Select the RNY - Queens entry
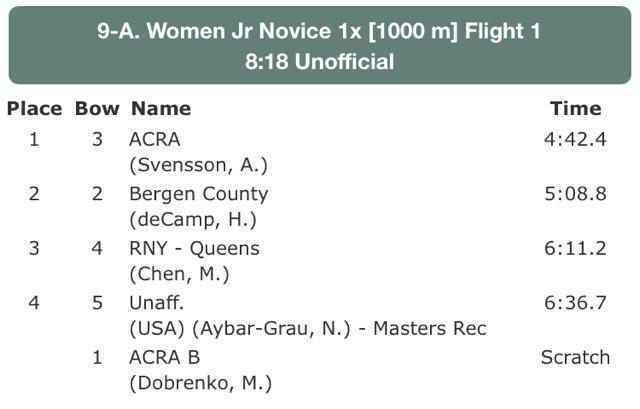This screenshot has width=640, height=409. pos(194,248)
